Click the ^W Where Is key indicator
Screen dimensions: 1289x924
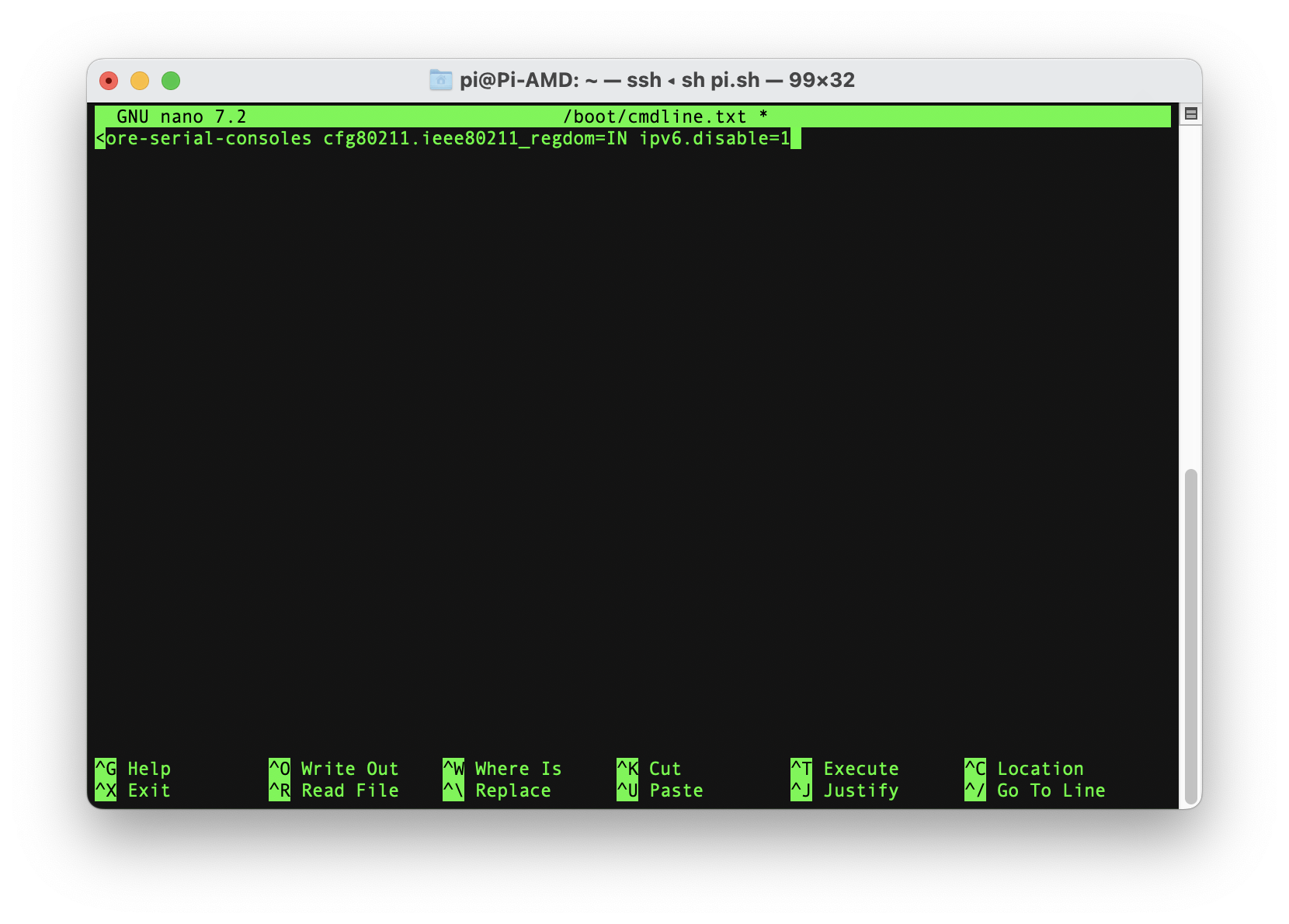coord(453,769)
